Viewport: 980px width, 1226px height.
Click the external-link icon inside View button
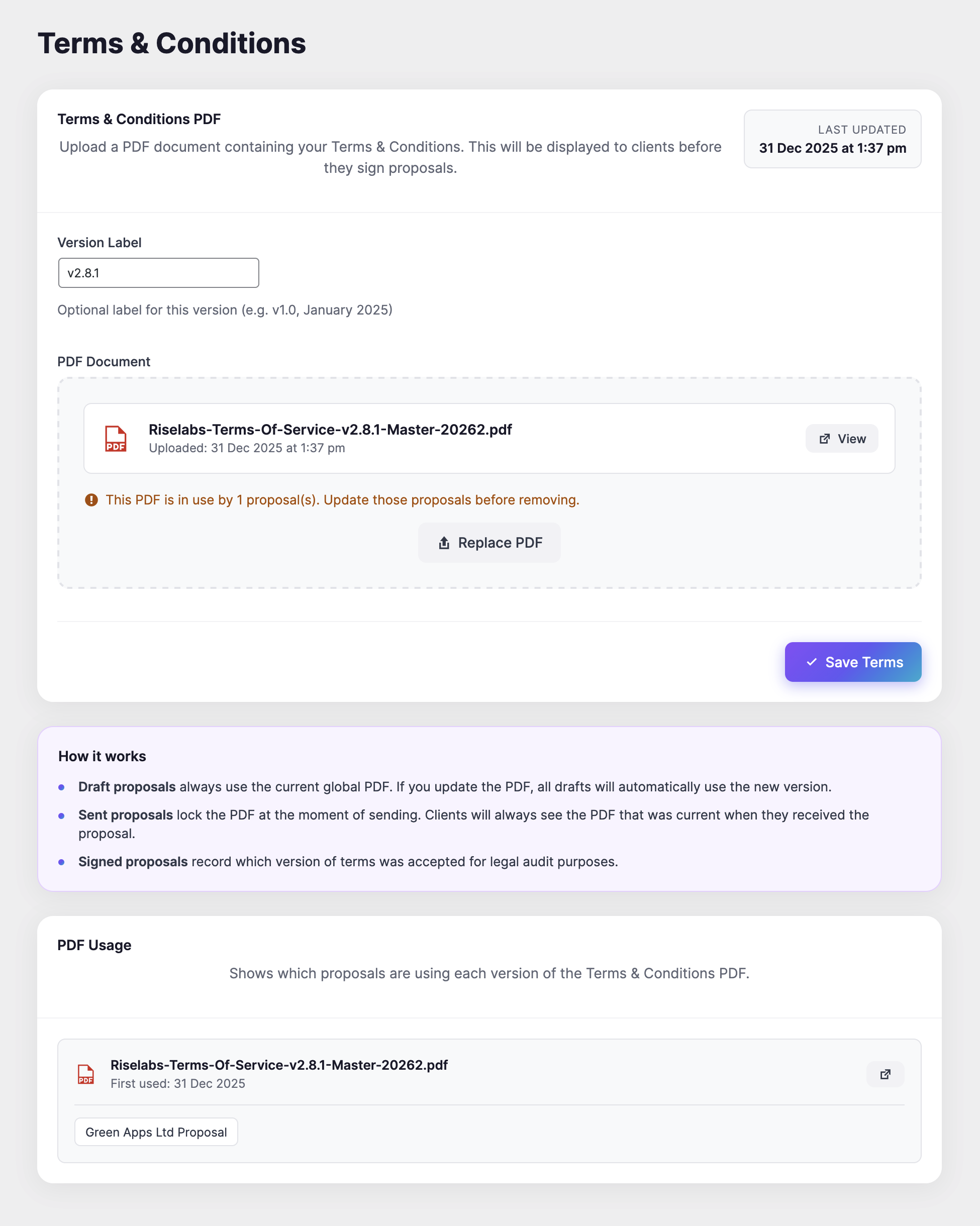tap(824, 439)
